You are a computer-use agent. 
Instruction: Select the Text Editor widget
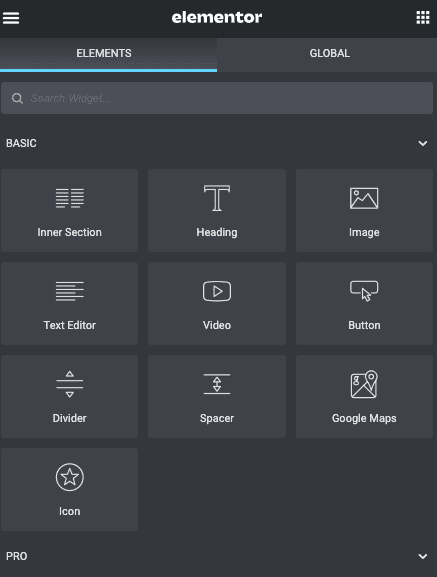click(70, 304)
